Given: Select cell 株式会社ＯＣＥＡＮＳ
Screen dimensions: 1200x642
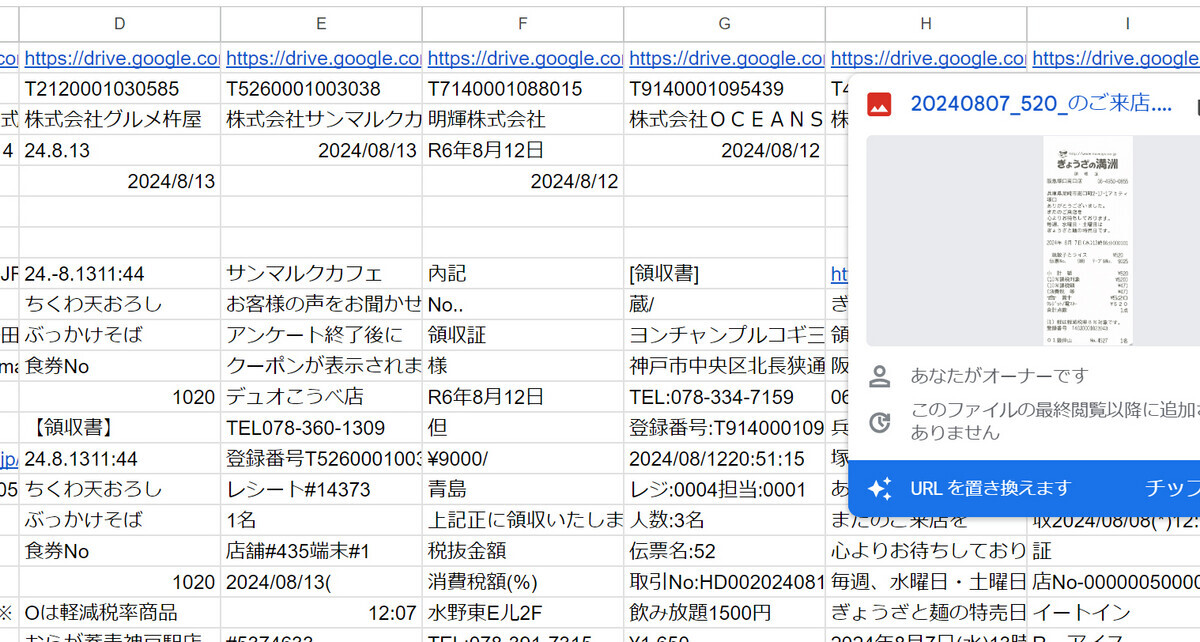Looking at the screenshot, I should click(724, 119).
